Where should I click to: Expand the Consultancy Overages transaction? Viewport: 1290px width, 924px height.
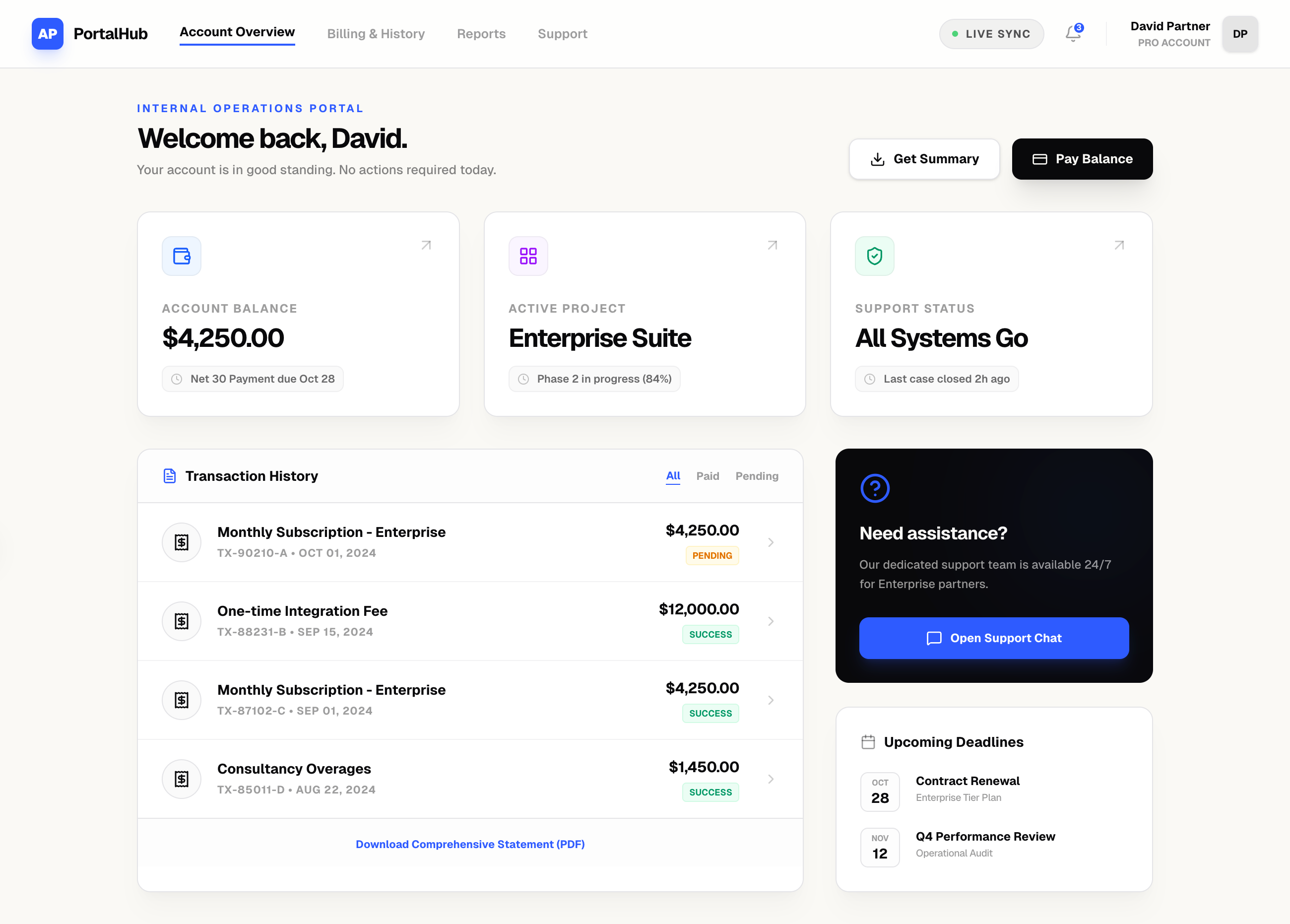click(771, 778)
